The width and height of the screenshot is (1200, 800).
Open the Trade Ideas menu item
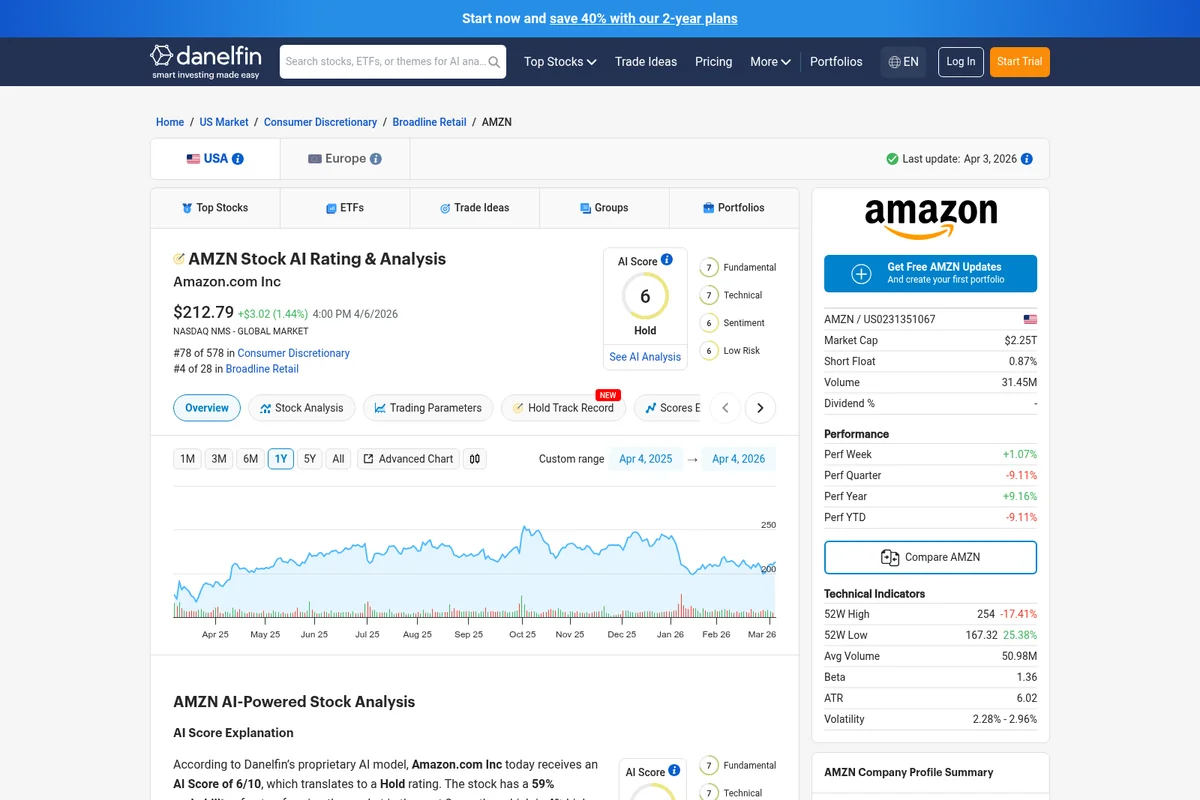click(x=645, y=61)
